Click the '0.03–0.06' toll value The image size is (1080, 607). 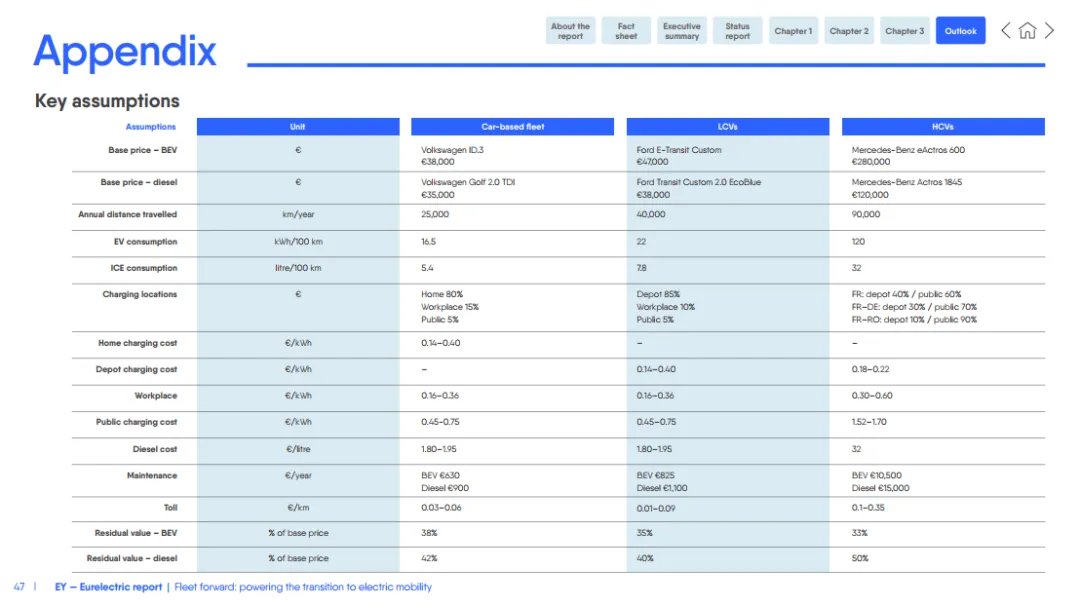coord(441,508)
